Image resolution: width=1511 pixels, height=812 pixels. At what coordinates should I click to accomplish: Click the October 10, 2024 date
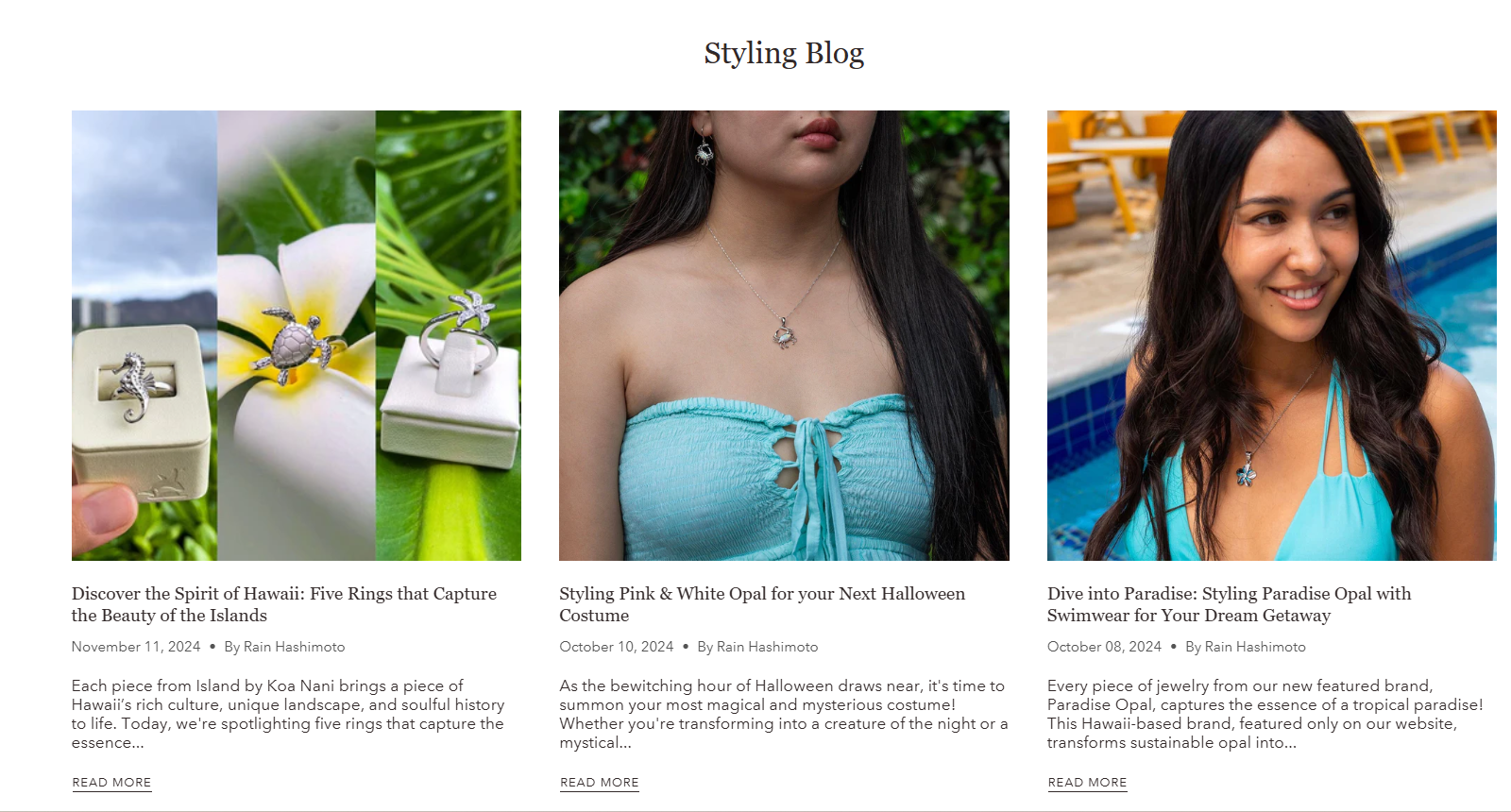click(617, 647)
